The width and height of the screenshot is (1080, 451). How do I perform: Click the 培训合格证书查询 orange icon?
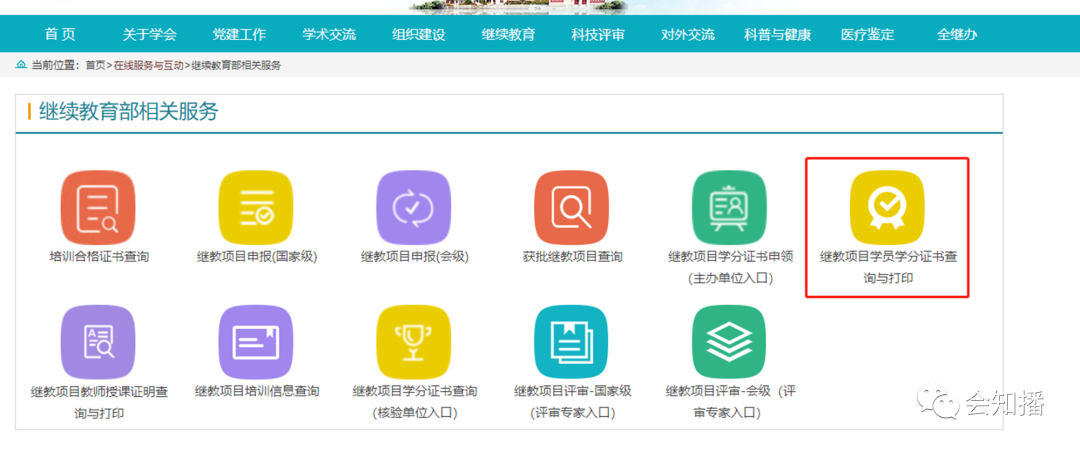[x=98, y=207]
